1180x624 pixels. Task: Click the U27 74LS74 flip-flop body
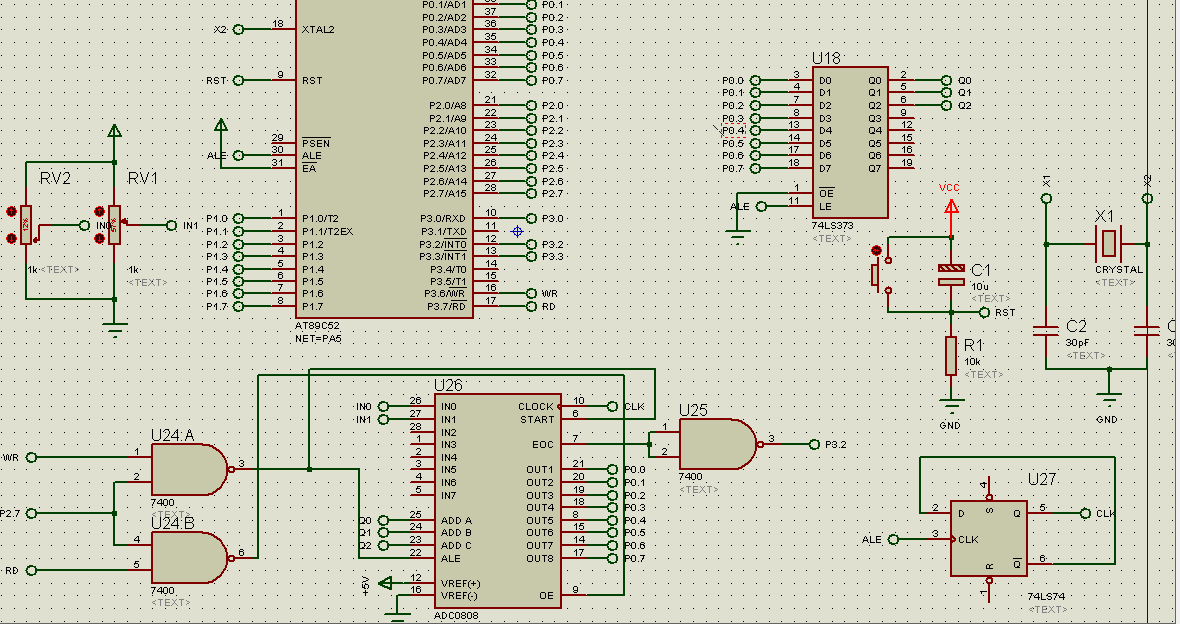coord(988,539)
